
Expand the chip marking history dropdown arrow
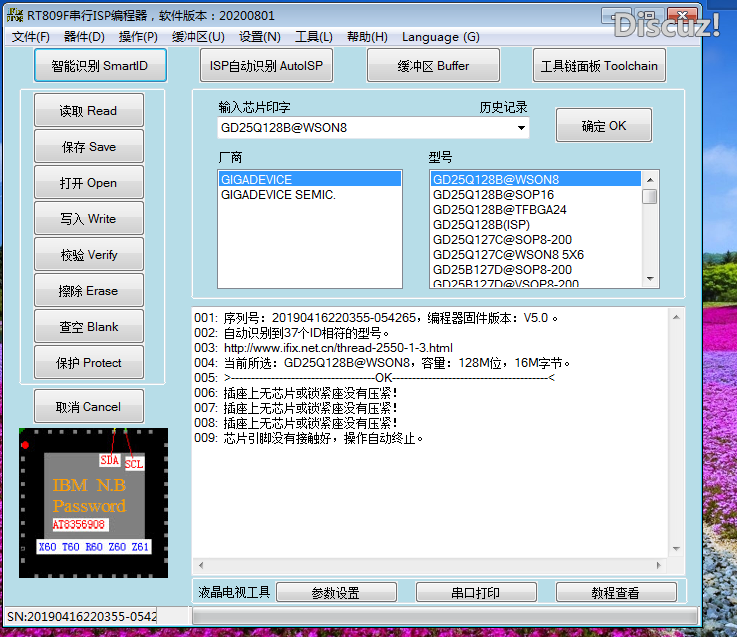point(521,128)
